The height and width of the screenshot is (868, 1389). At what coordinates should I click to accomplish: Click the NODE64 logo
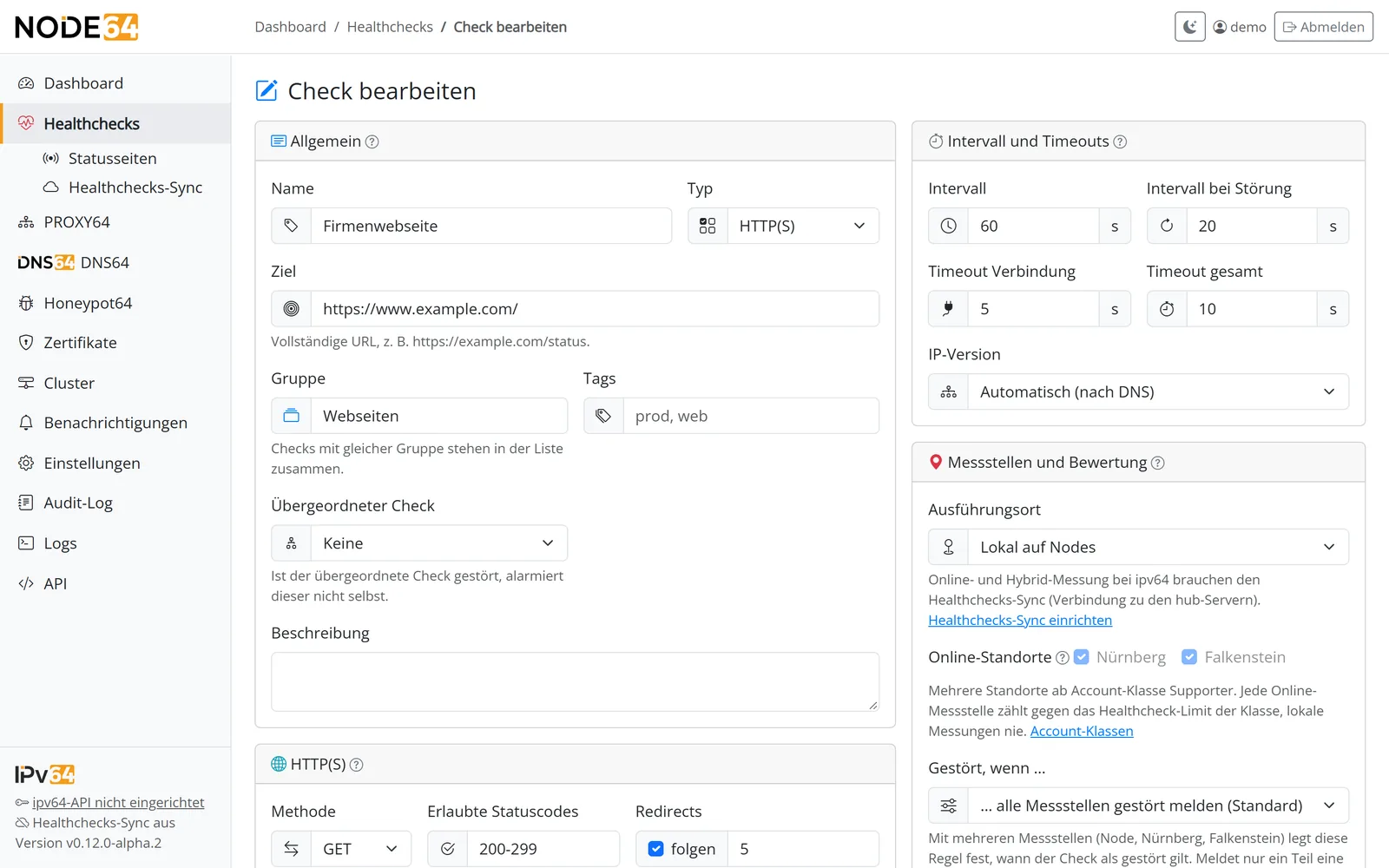pos(76,27)
